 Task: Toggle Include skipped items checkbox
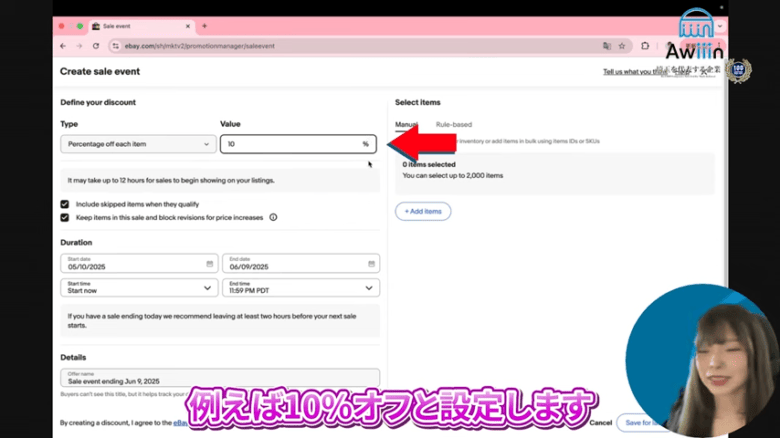point(65,204)
